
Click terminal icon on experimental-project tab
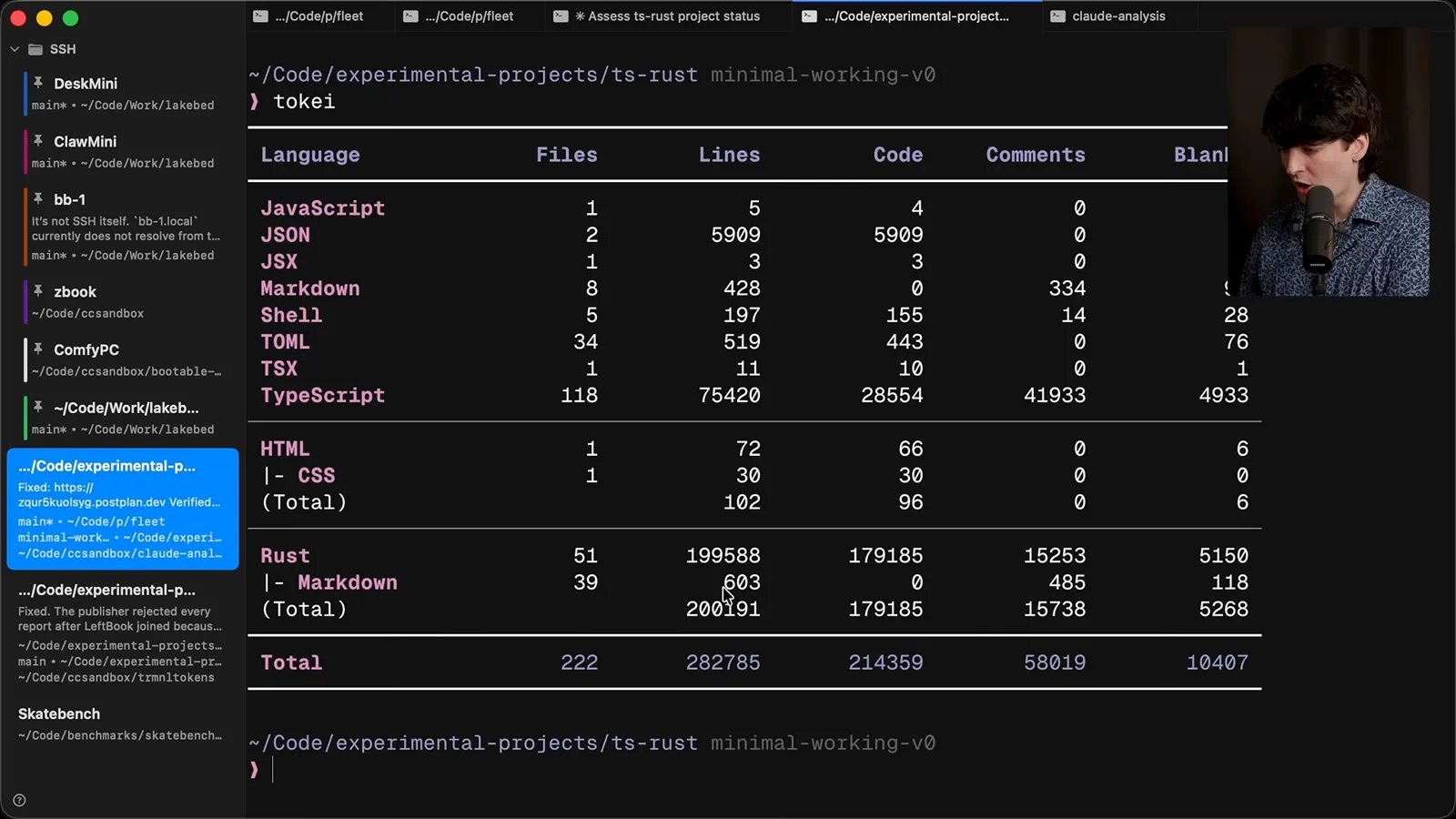tap(809, 16)
